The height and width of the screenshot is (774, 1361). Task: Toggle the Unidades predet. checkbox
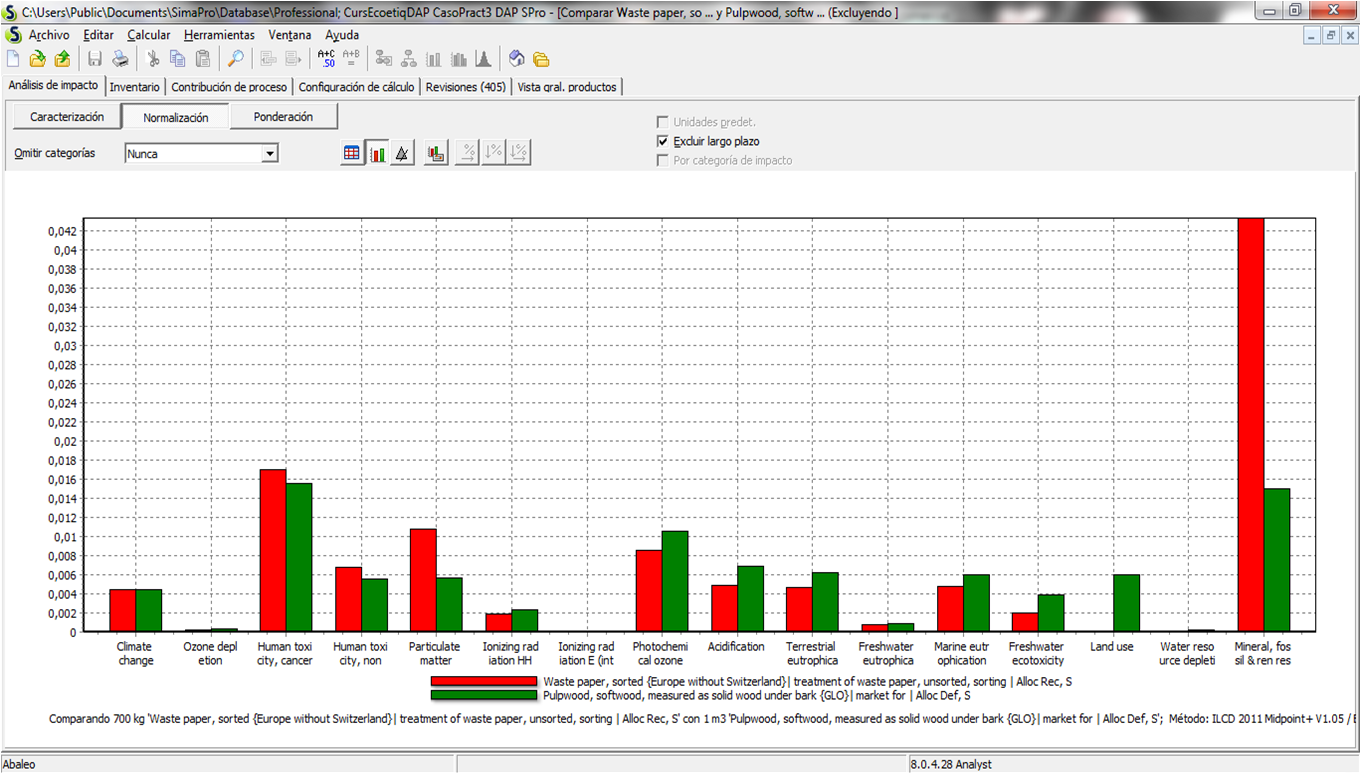pyautogui.click(x=662, y=122)
